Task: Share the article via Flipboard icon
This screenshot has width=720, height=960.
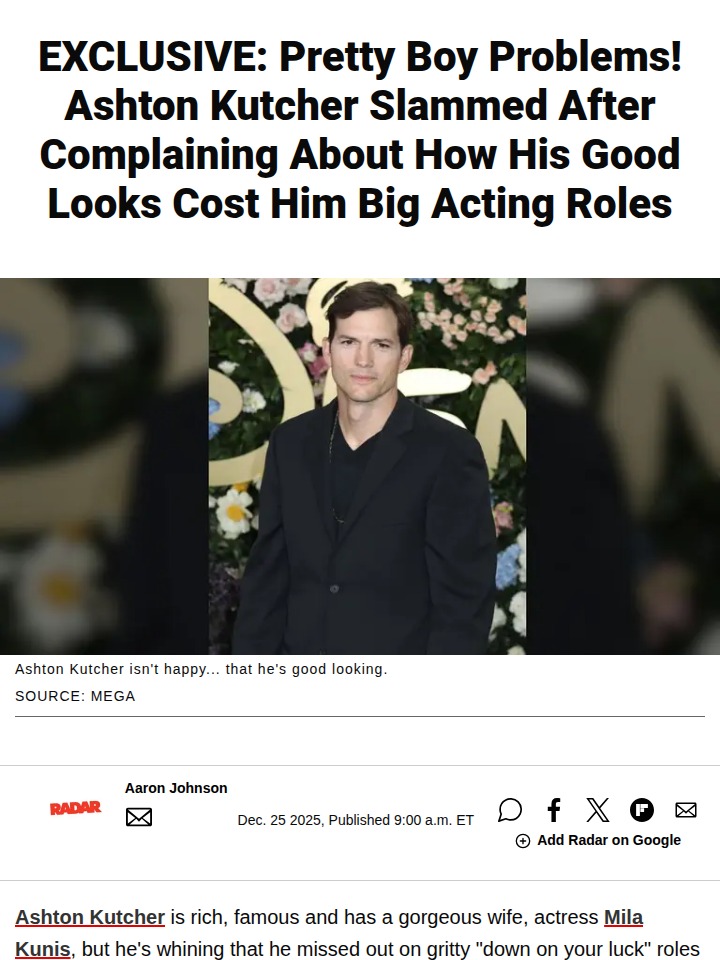Action: point(642,809)
